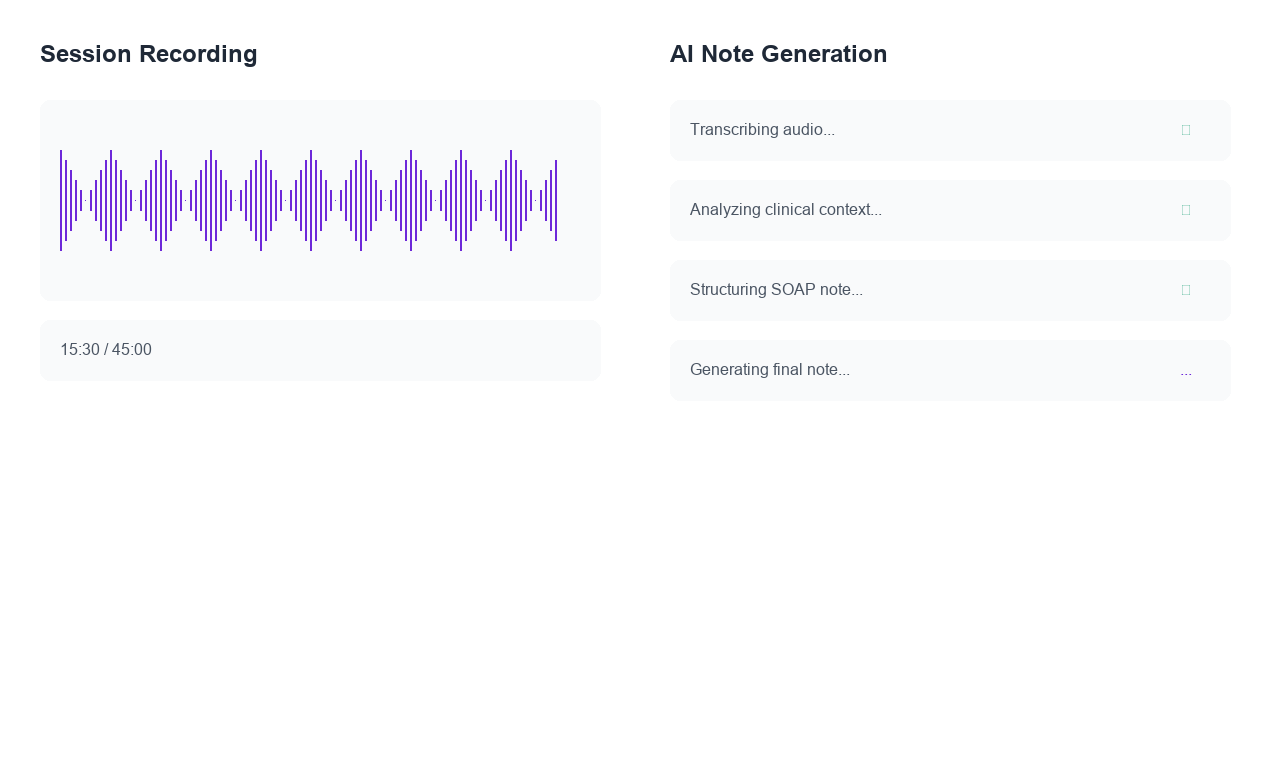
Task: Click the green status icon for Transcribing audio
Action: point(1186,130)
